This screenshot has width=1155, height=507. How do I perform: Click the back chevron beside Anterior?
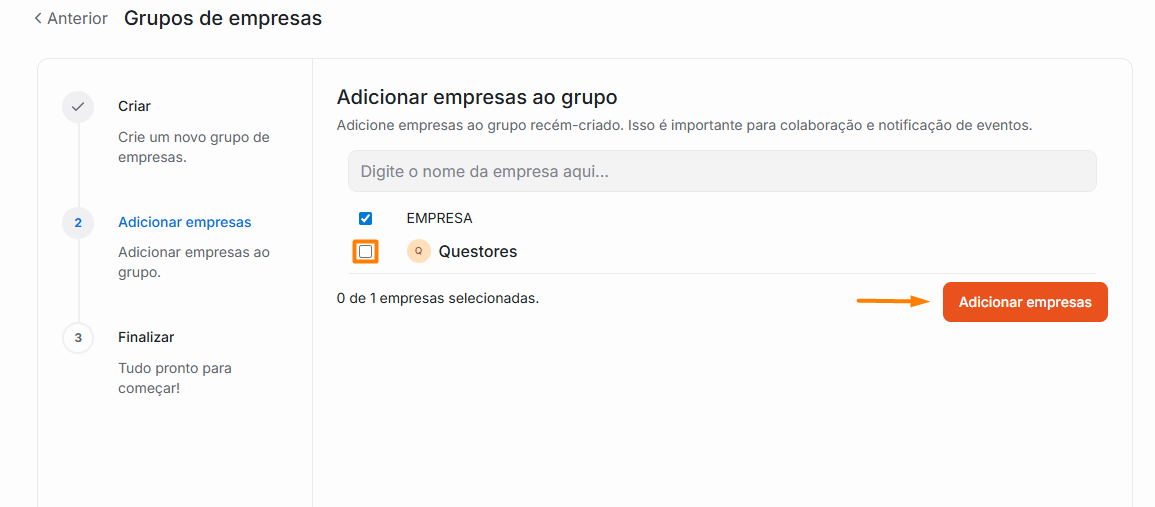coord(38,19)
